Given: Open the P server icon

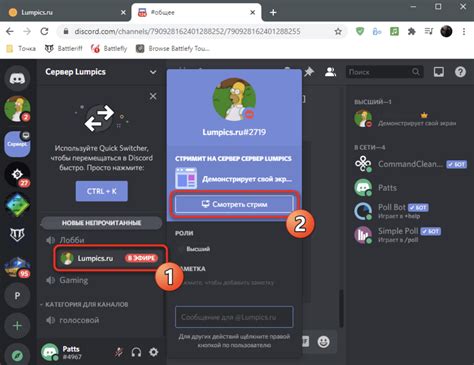Looking at the screenshot, I should tap(17, 296).
